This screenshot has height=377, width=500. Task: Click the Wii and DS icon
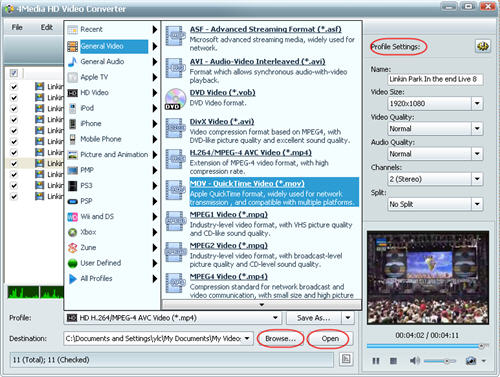tap(72, 217)
